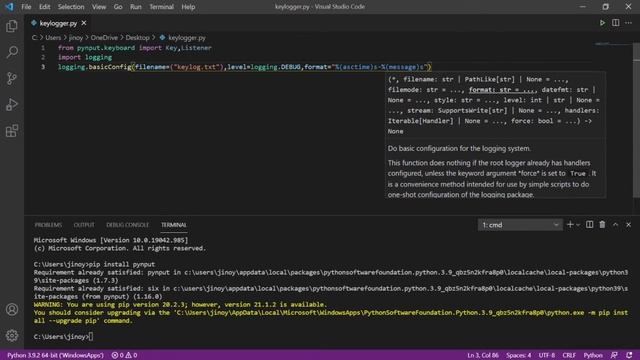Switch to the OUTPUT panel tab

(x=84, y=225)
